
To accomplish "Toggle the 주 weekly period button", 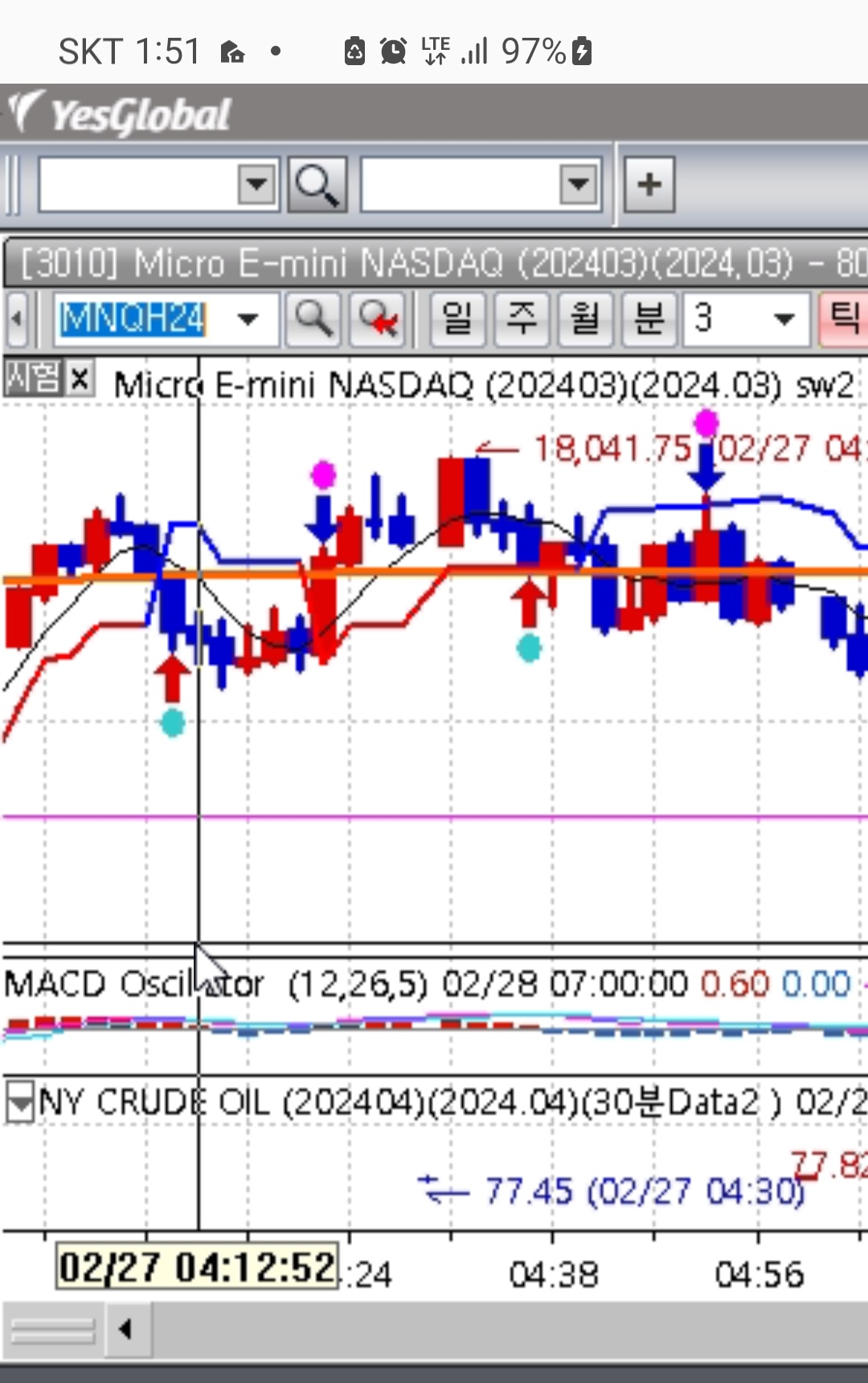I will point(522,319).
